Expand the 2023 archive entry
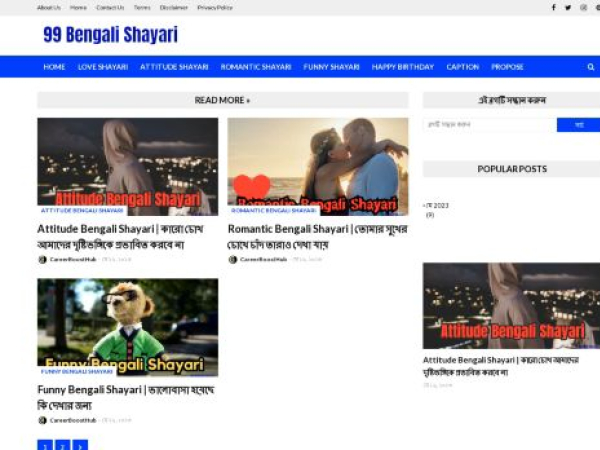 [436, 205]
